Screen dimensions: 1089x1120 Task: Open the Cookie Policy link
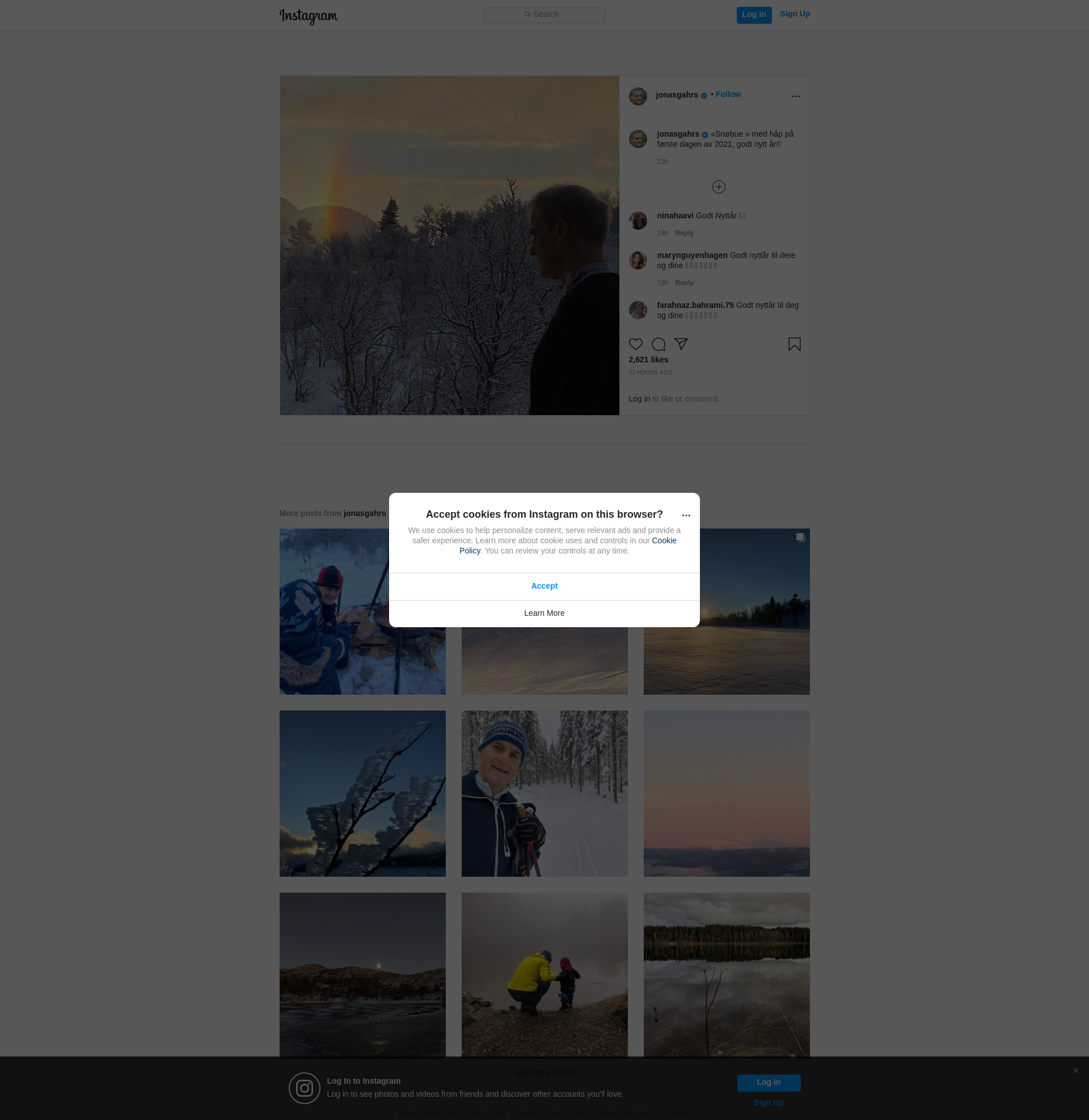(x=664, y=540)
